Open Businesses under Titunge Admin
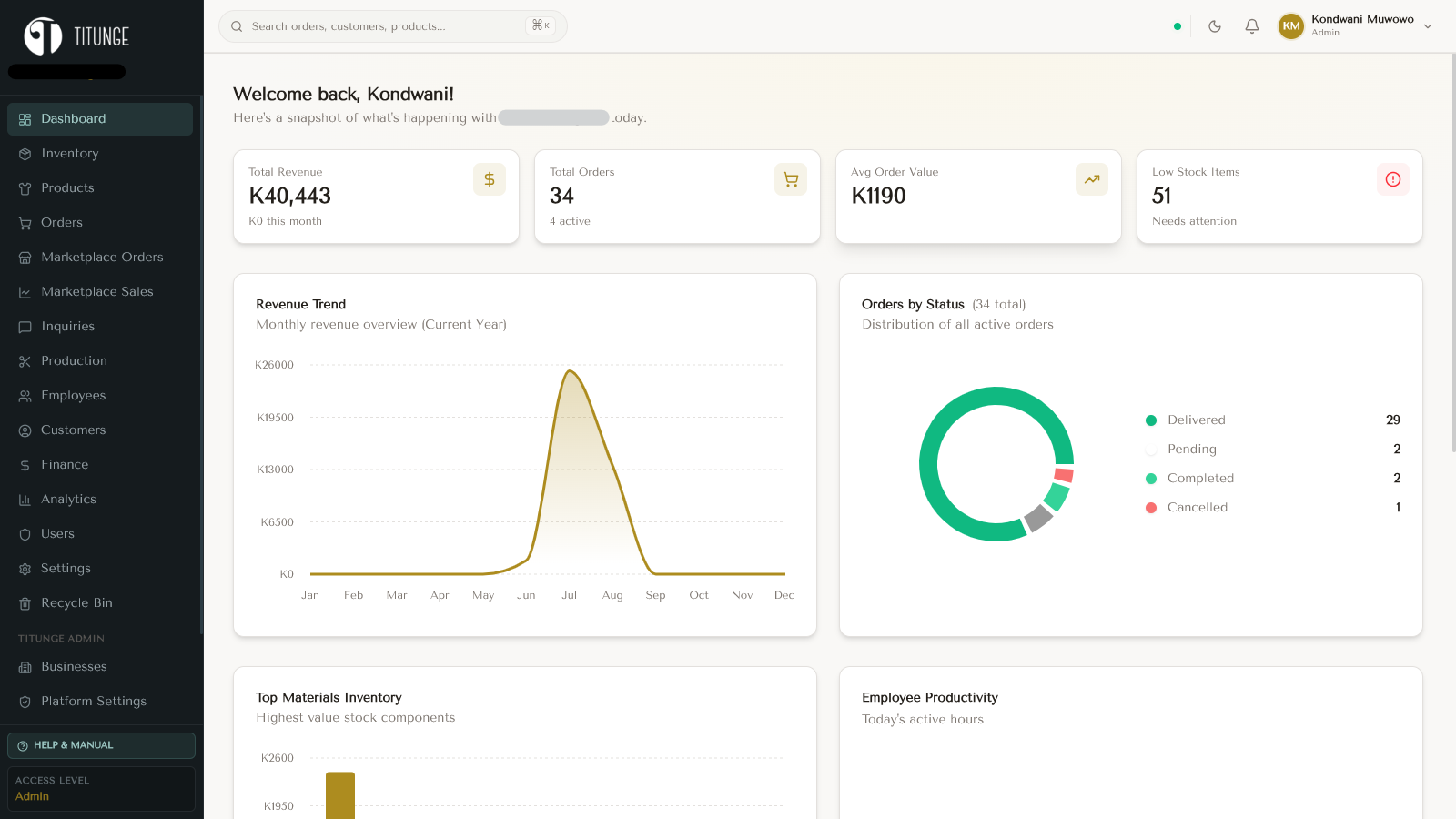This screenshot has height=819, width=1456. coord(100,667)
